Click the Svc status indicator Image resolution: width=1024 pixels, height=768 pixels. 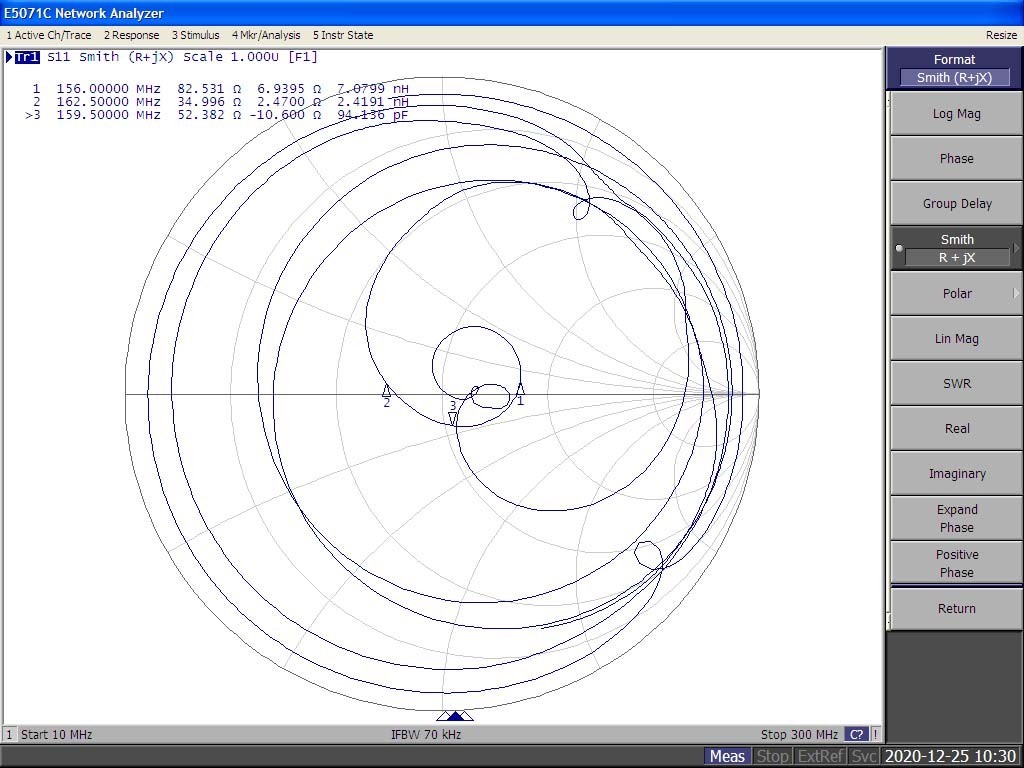tap(863, 756)
